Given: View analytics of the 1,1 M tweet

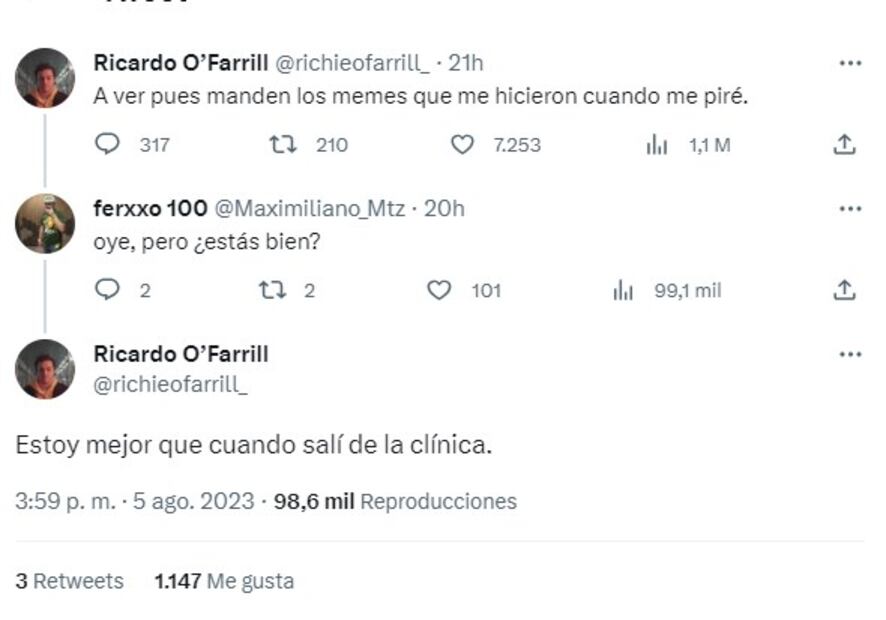Looking at the screenshot, I should tap(657, 145).
